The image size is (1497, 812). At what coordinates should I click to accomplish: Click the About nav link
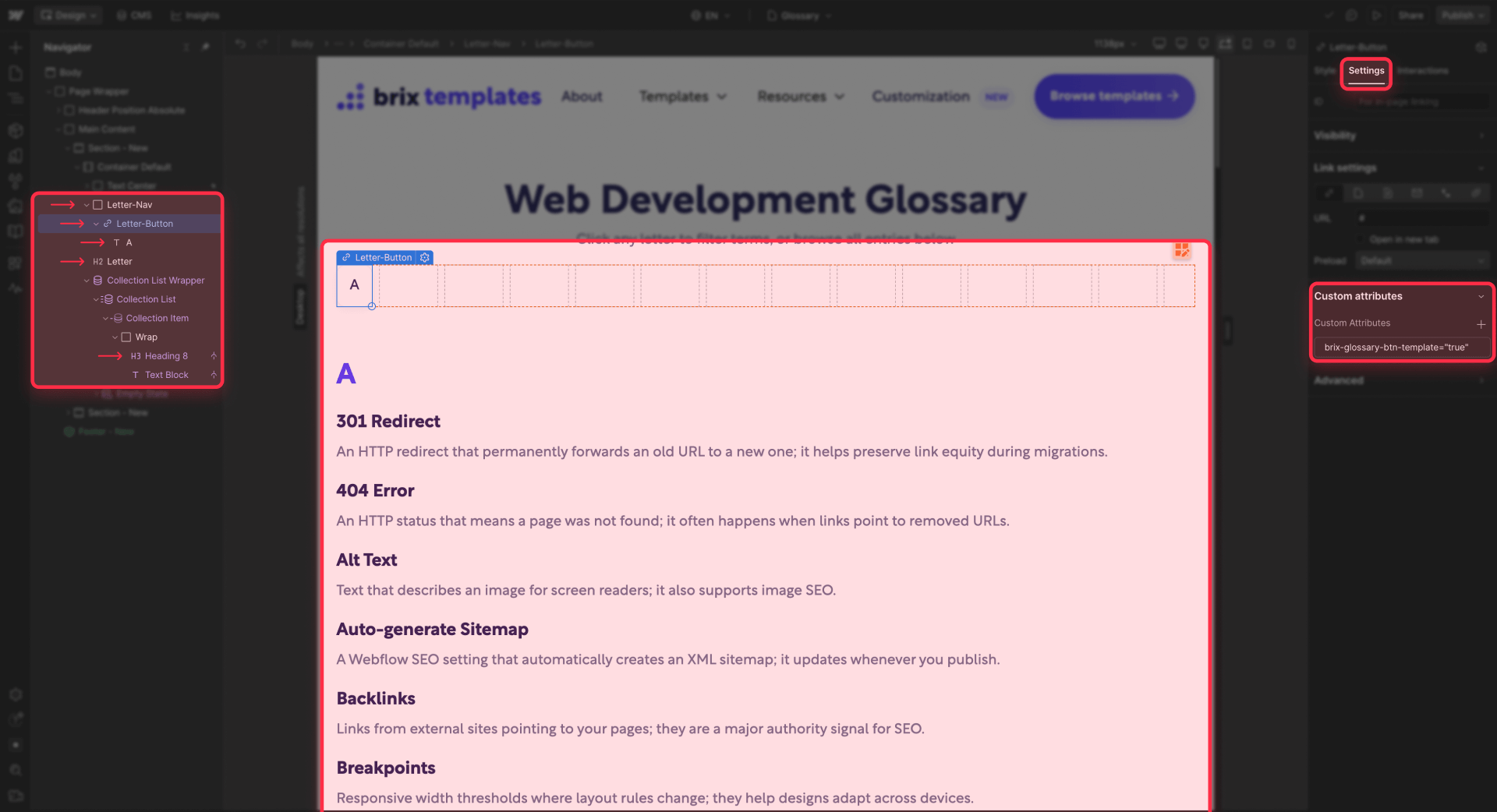[582, 97]
